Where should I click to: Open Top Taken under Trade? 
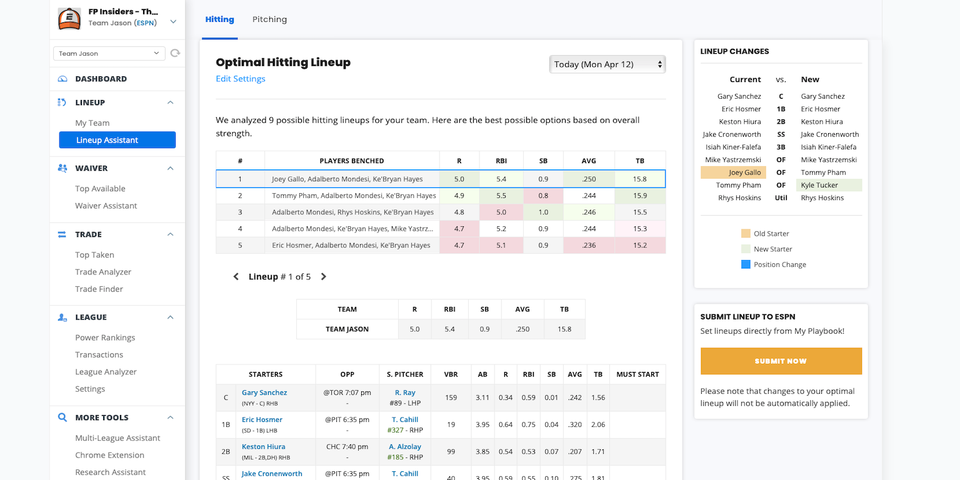pos(95,255)
